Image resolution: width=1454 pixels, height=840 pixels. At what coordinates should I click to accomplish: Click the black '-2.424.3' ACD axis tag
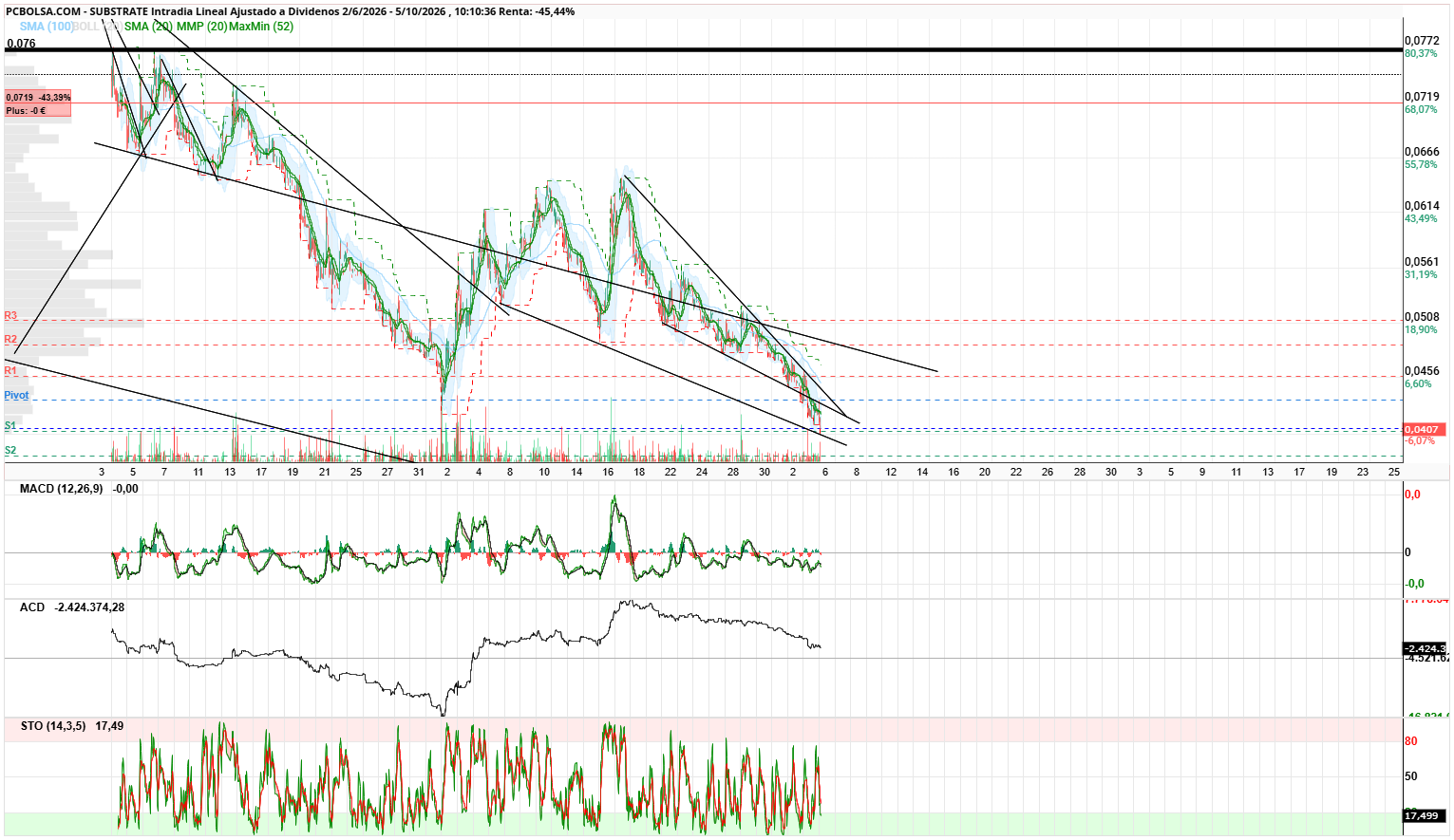click(x=1425, y=649)
